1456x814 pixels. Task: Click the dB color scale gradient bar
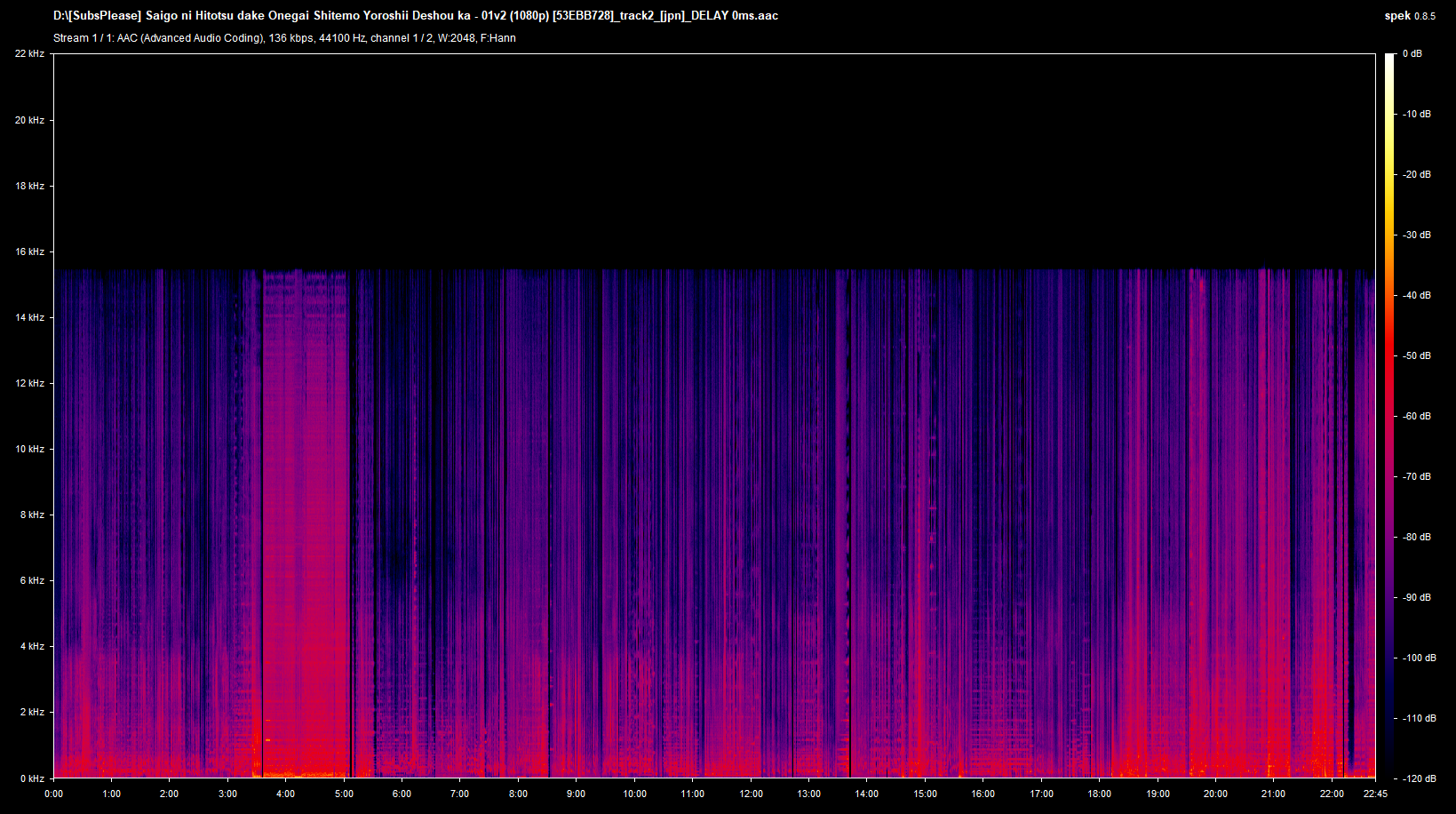point(1389,416)
